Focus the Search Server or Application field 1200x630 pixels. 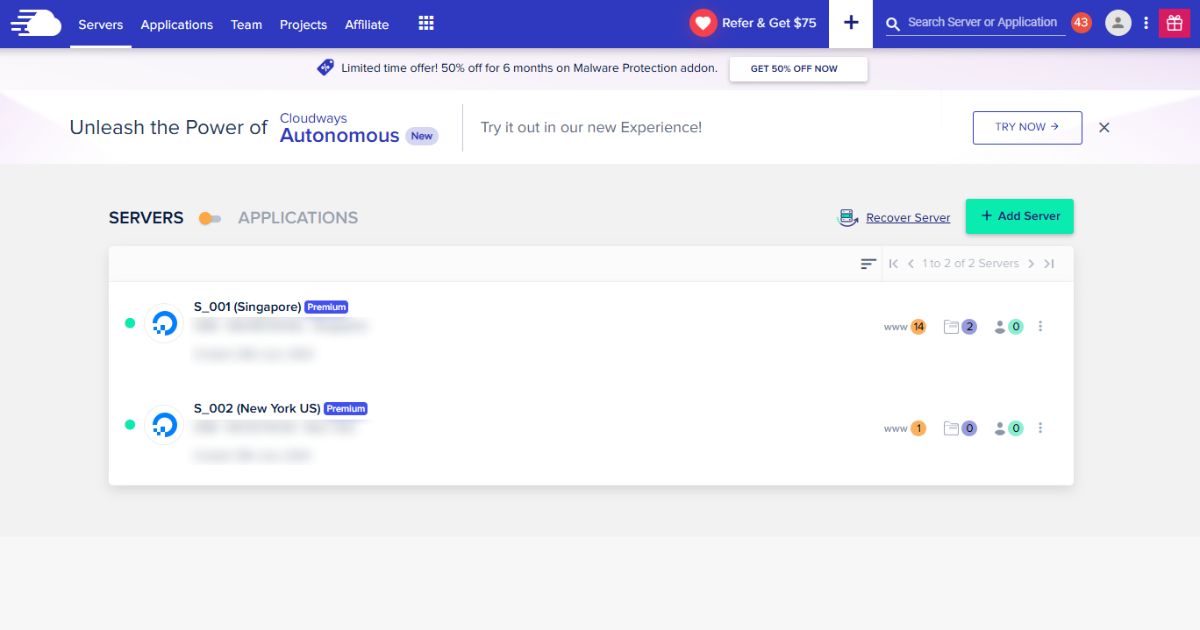pos(981,22)
